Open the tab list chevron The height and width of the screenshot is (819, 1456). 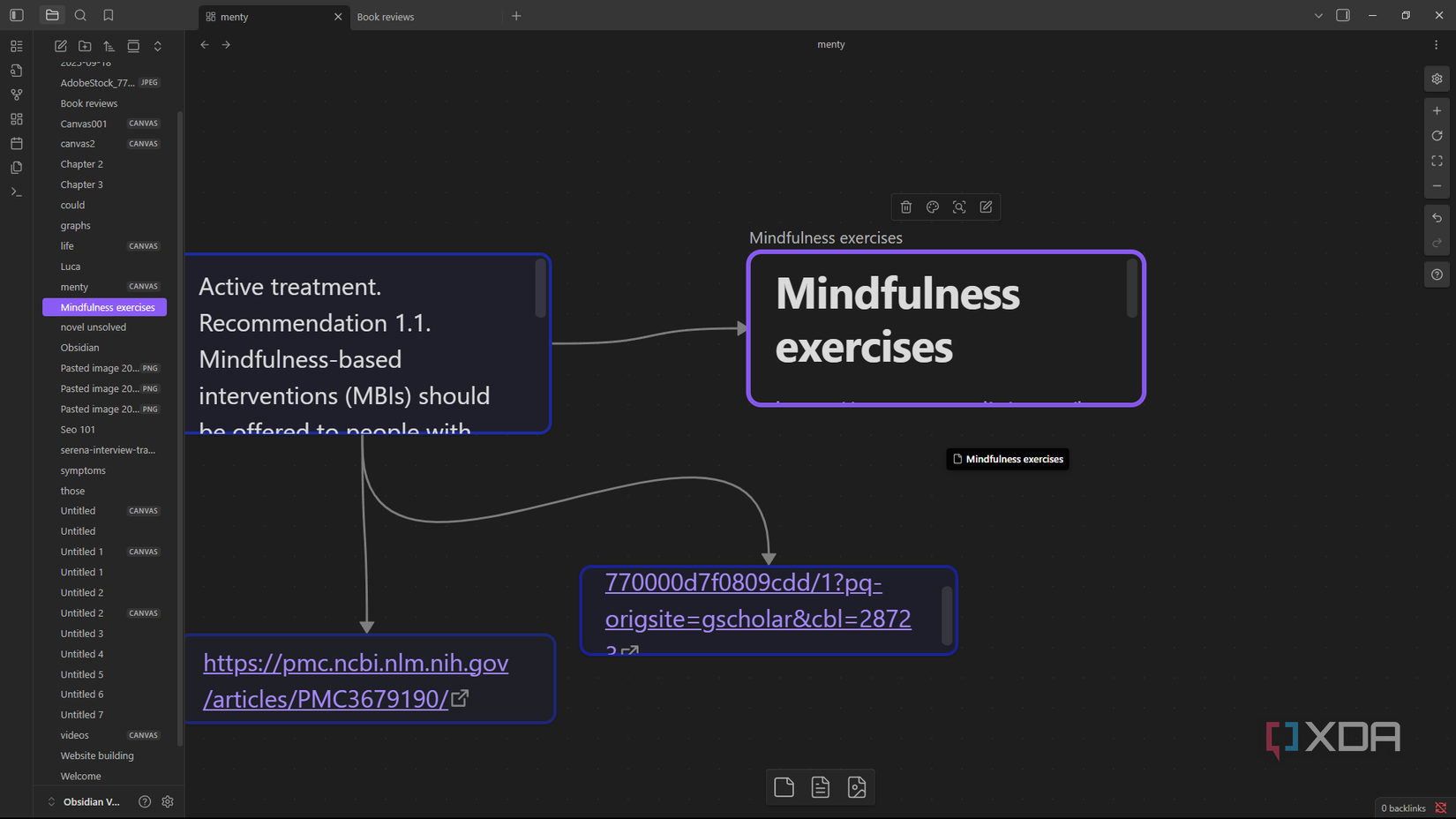pyautogui.click(x=1317, y=15)
